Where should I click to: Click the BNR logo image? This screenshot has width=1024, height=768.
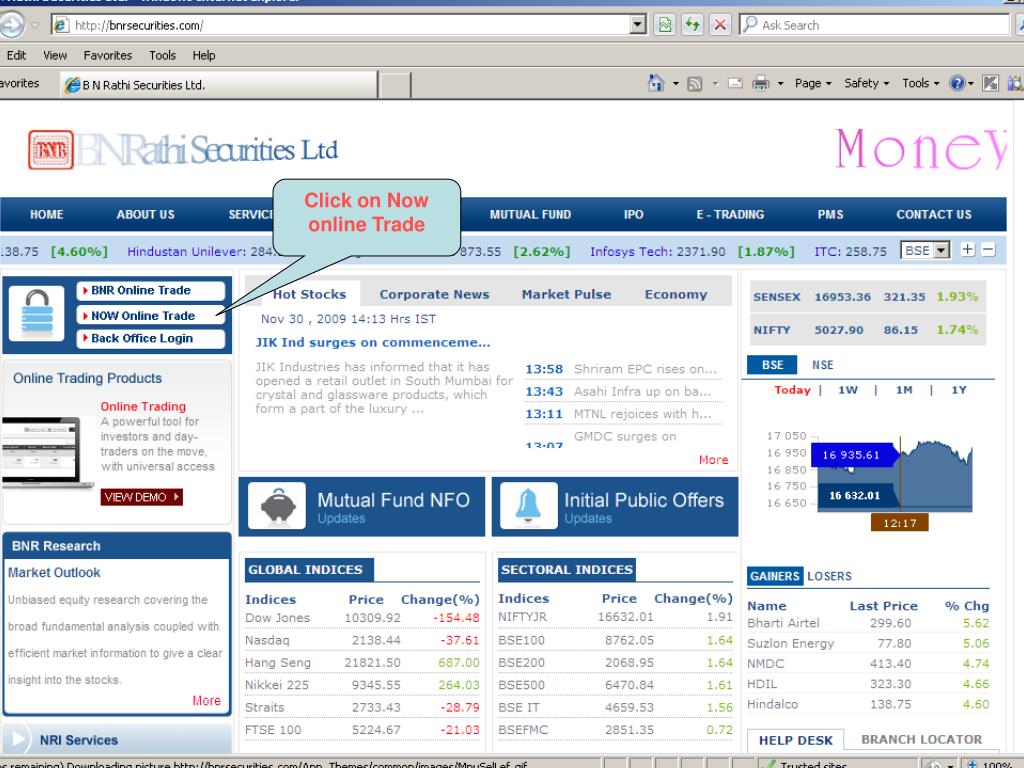pos(50,150)
